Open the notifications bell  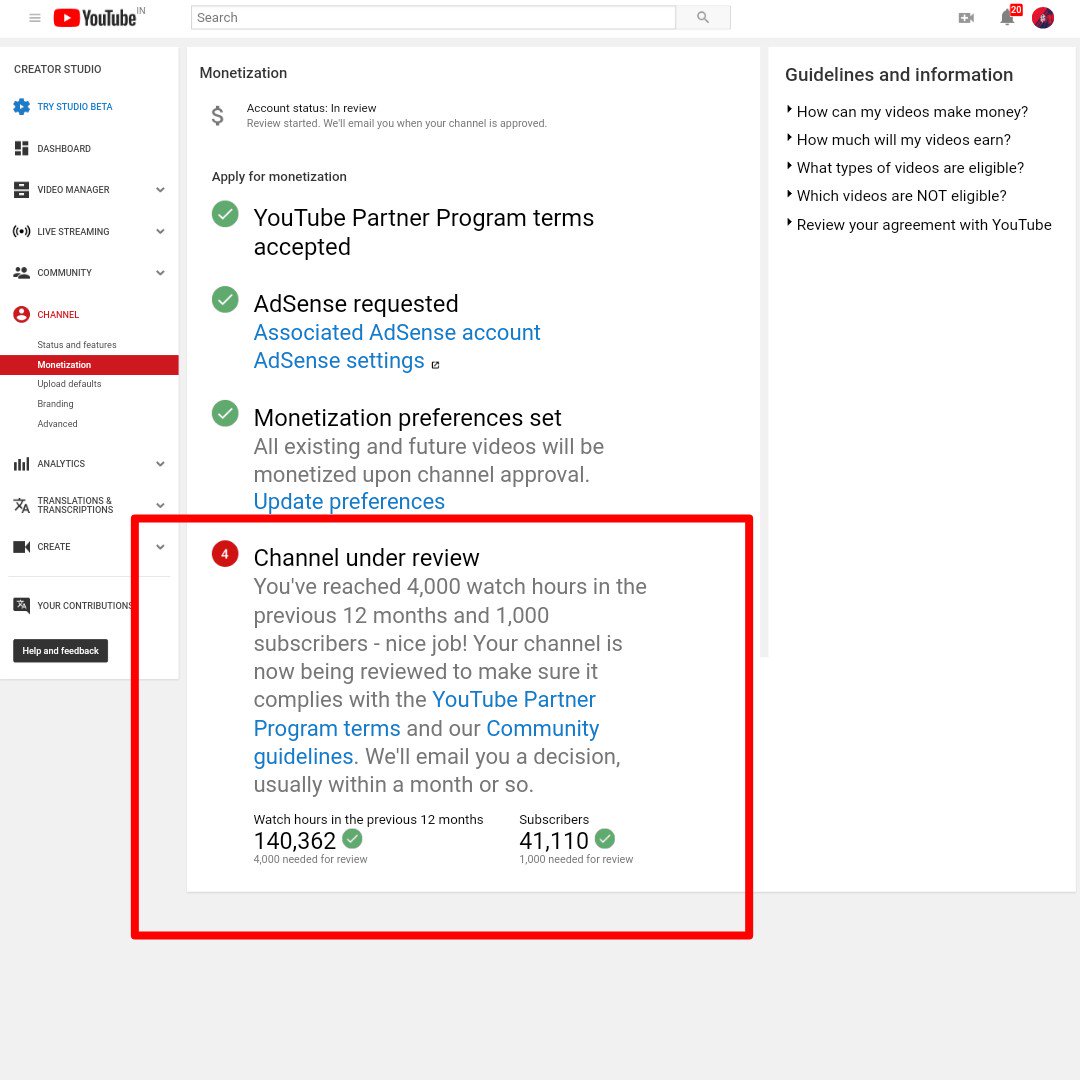coord(1007,17)
